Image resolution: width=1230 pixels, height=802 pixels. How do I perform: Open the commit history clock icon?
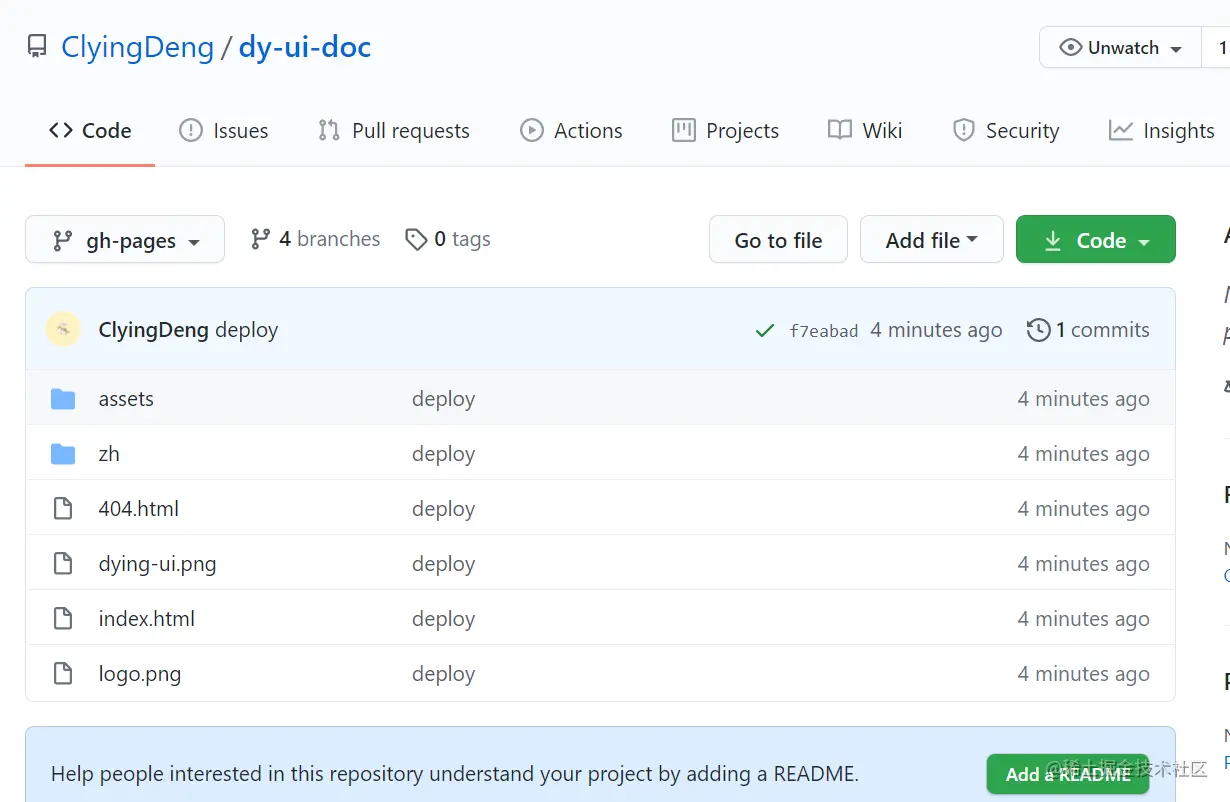point(1039,330)
